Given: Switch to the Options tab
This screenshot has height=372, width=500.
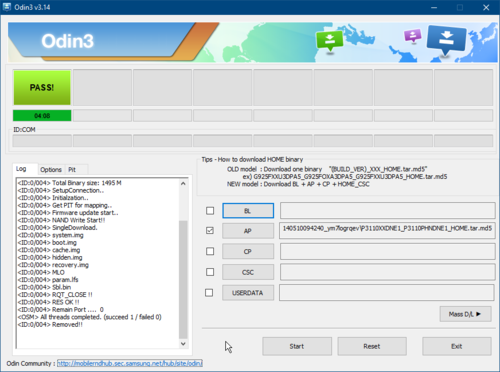Looking at the screenshot, I should coord(51,170).
